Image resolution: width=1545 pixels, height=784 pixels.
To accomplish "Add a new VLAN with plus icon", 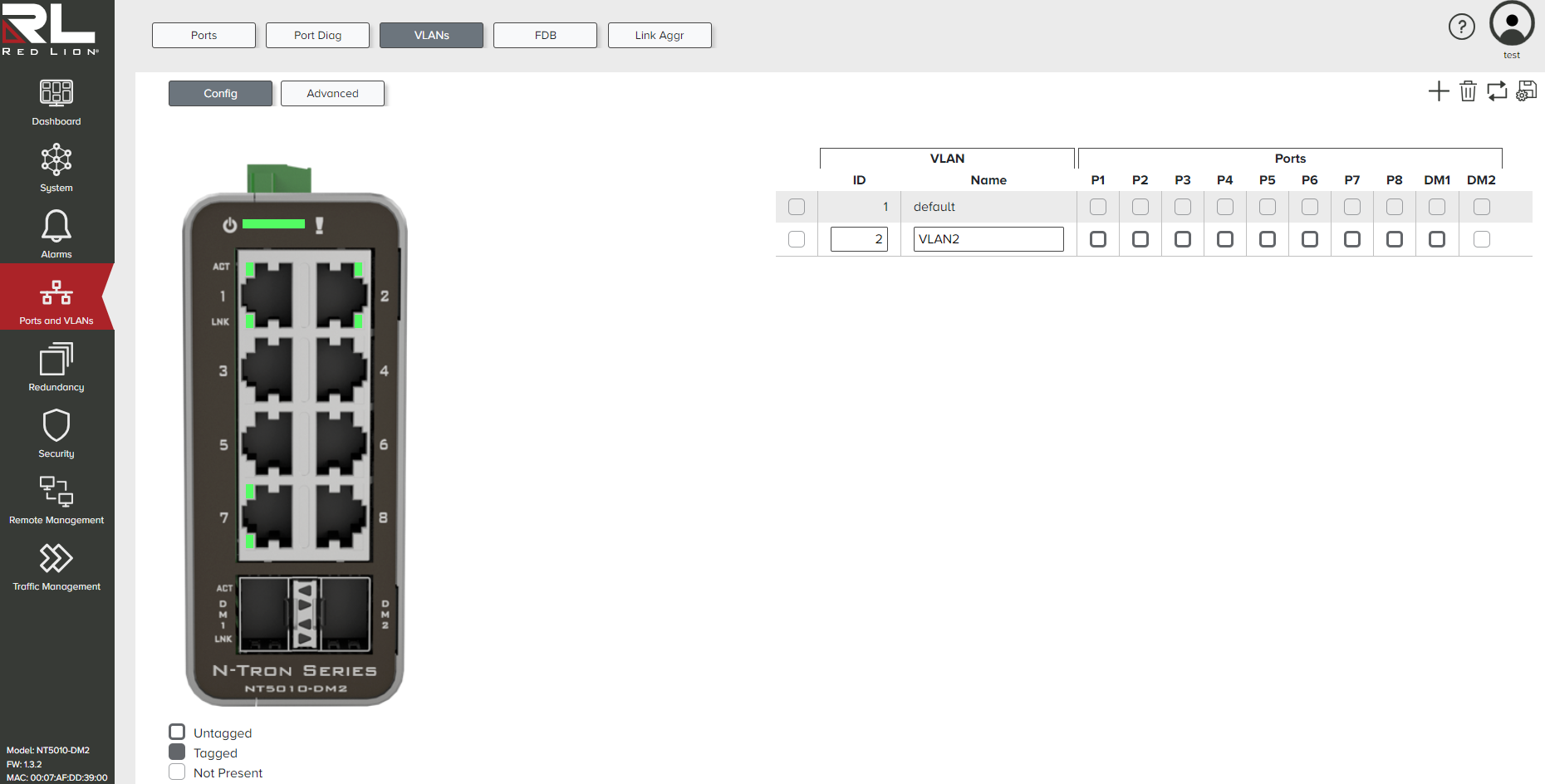I will pyautogui.click(x=1439, y=91).
